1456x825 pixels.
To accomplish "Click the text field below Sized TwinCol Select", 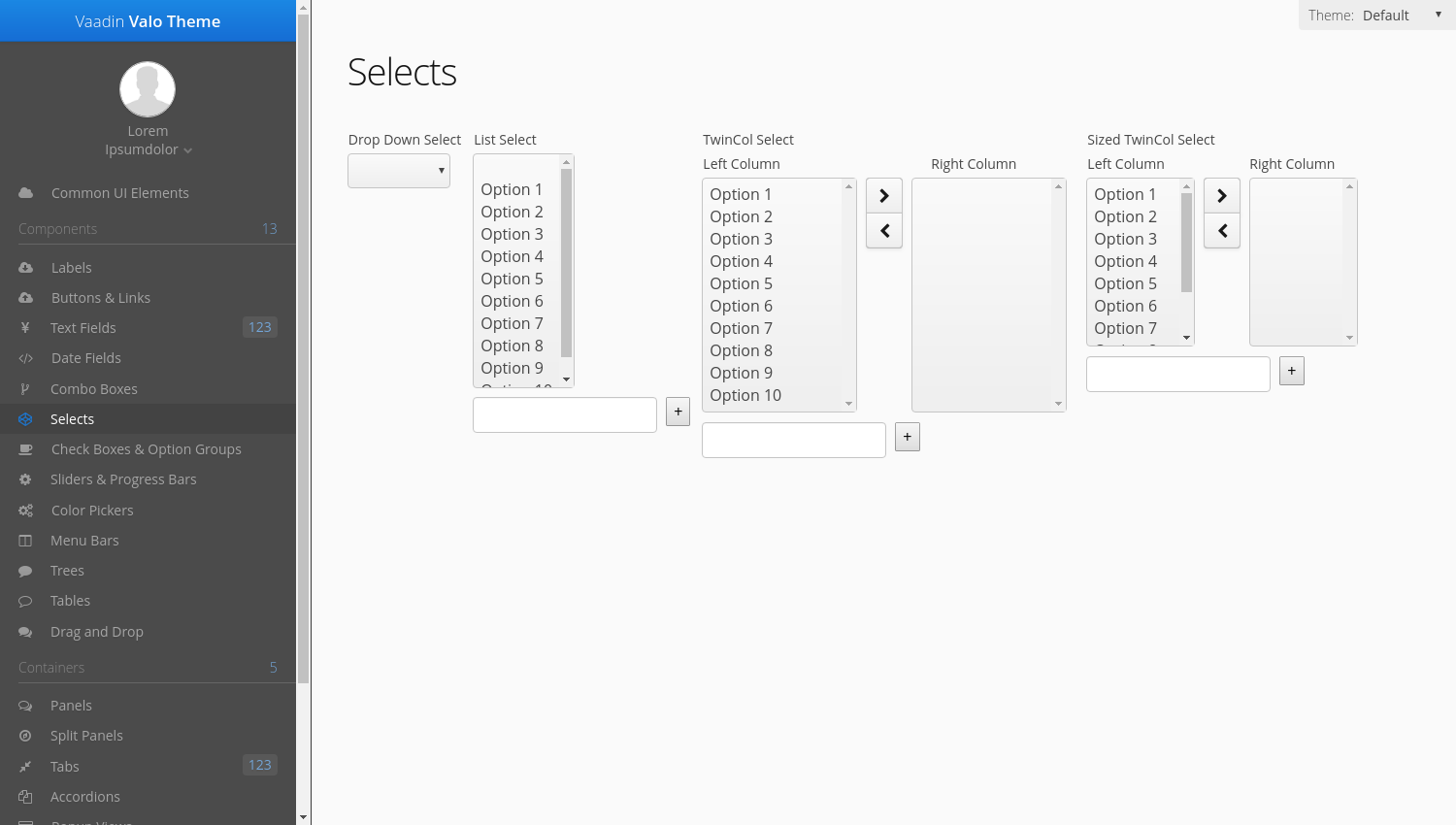I will [1178, 374].
